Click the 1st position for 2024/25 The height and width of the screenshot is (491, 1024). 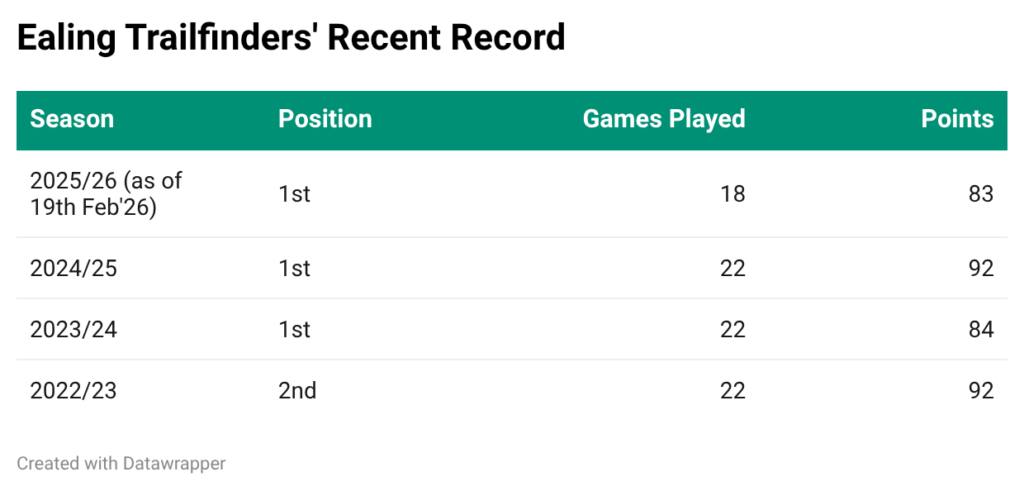294,268
